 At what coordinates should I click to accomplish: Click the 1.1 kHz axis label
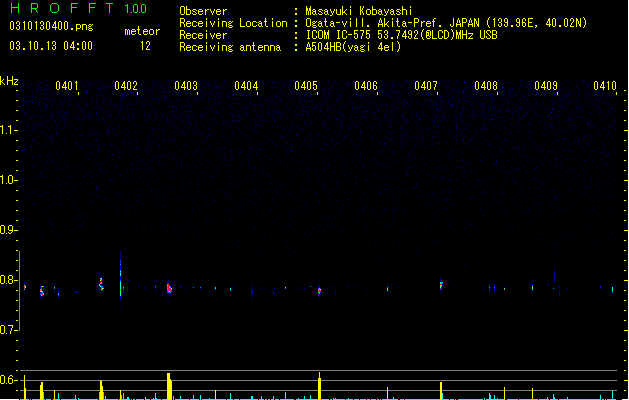click(x=8, y=130)
